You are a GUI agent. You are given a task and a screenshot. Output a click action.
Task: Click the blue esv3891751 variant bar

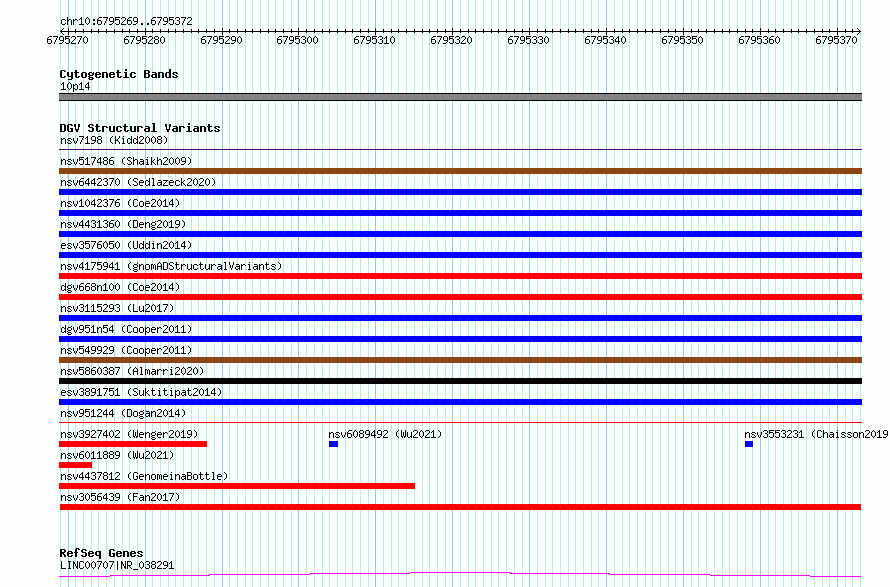[x=460, y=402]
